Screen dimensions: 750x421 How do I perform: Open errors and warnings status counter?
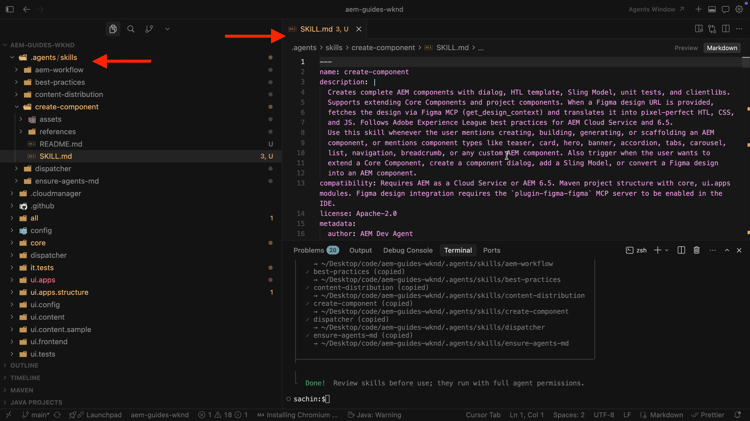pyautogui.click(x=223, y=415)
